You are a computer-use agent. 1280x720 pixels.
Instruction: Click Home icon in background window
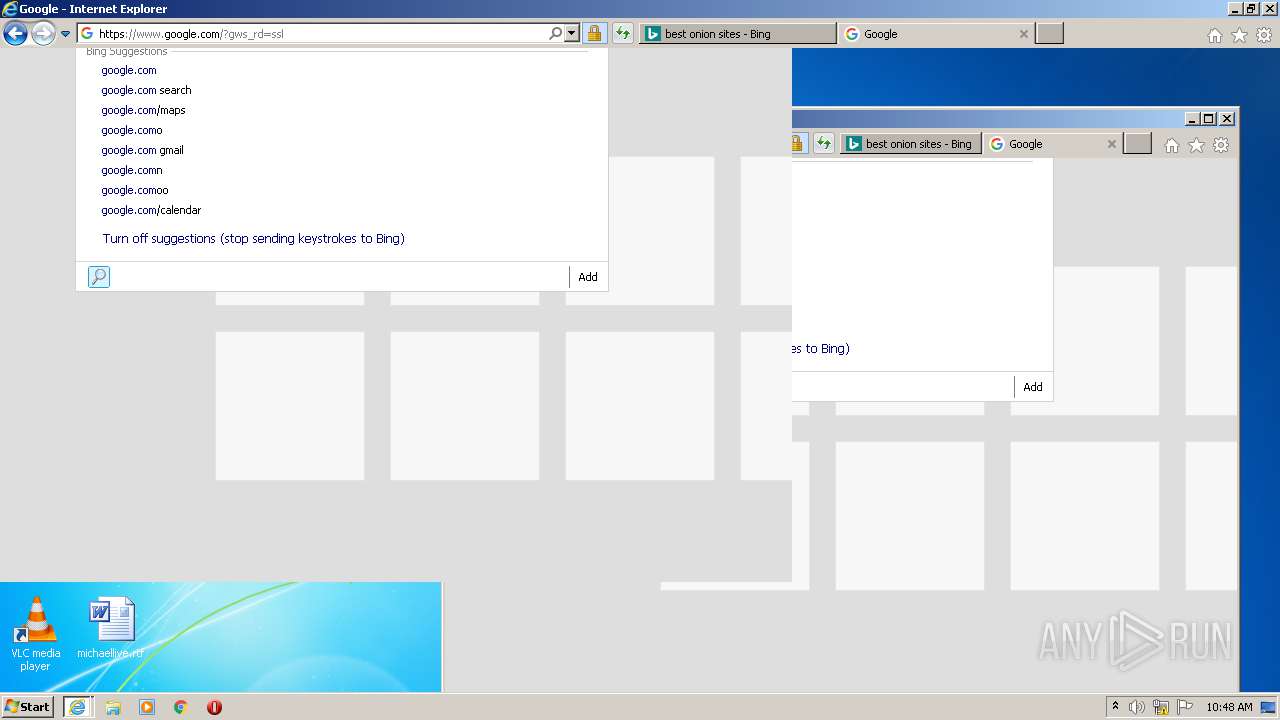coord(1172,145)
